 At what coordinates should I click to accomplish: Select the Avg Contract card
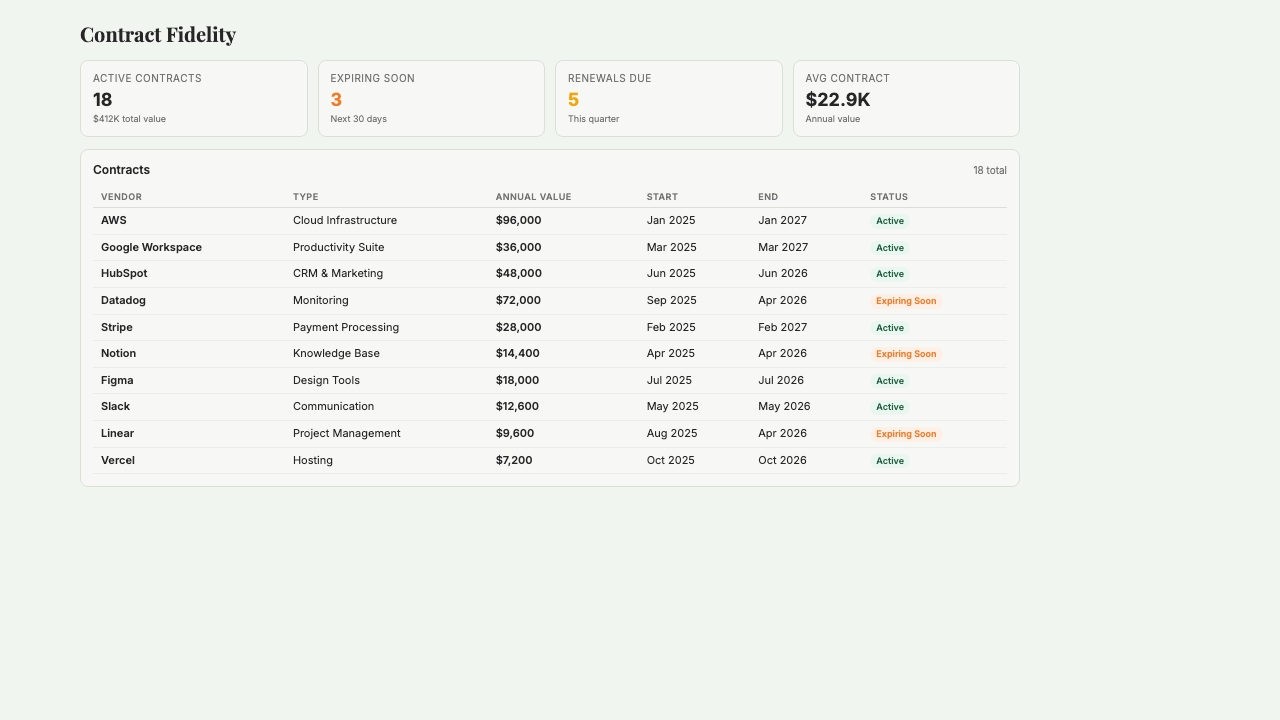pos(905,98)
